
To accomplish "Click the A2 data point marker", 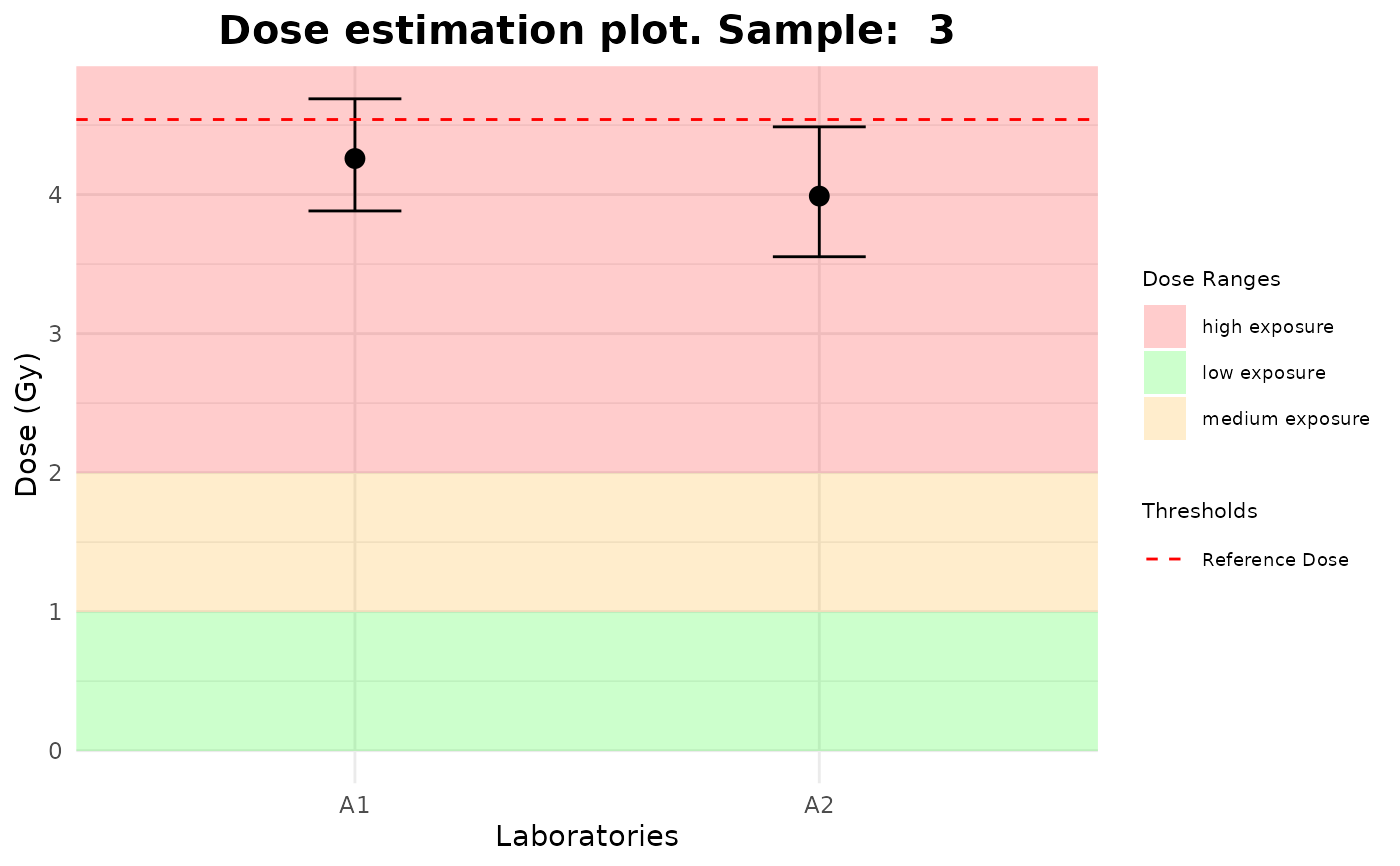I will tap(819, 196).
